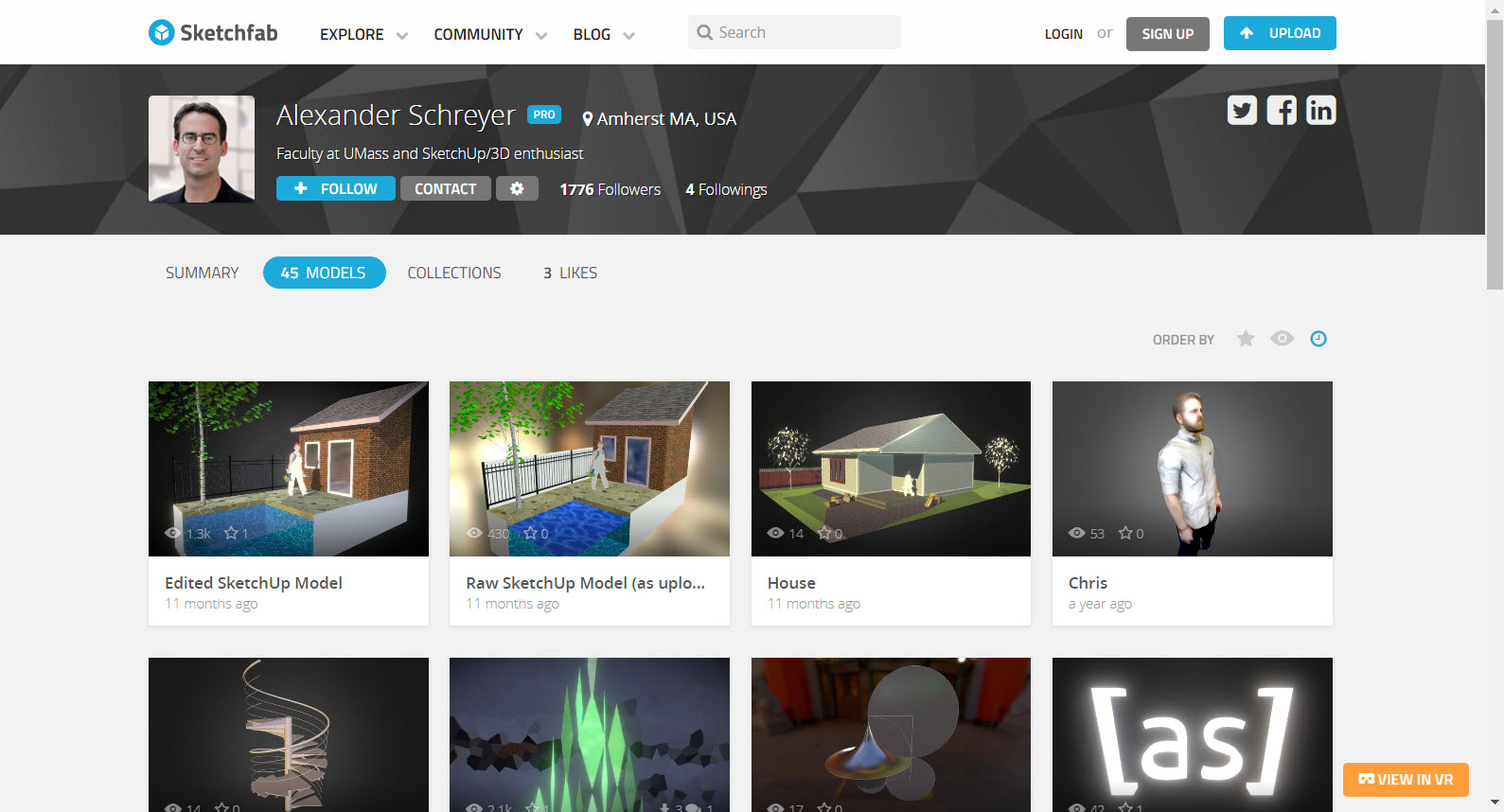Click the star on House model
Screen dimensions: 1504x812
pos(824,533)
